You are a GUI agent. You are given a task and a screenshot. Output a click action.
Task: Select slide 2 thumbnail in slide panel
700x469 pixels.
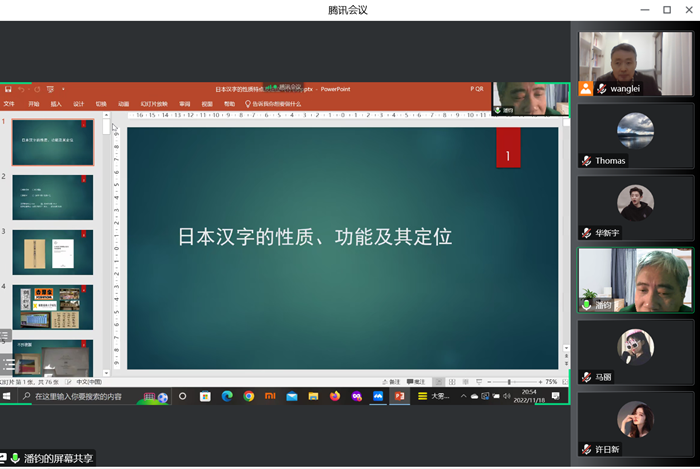[x=53, y=197]
